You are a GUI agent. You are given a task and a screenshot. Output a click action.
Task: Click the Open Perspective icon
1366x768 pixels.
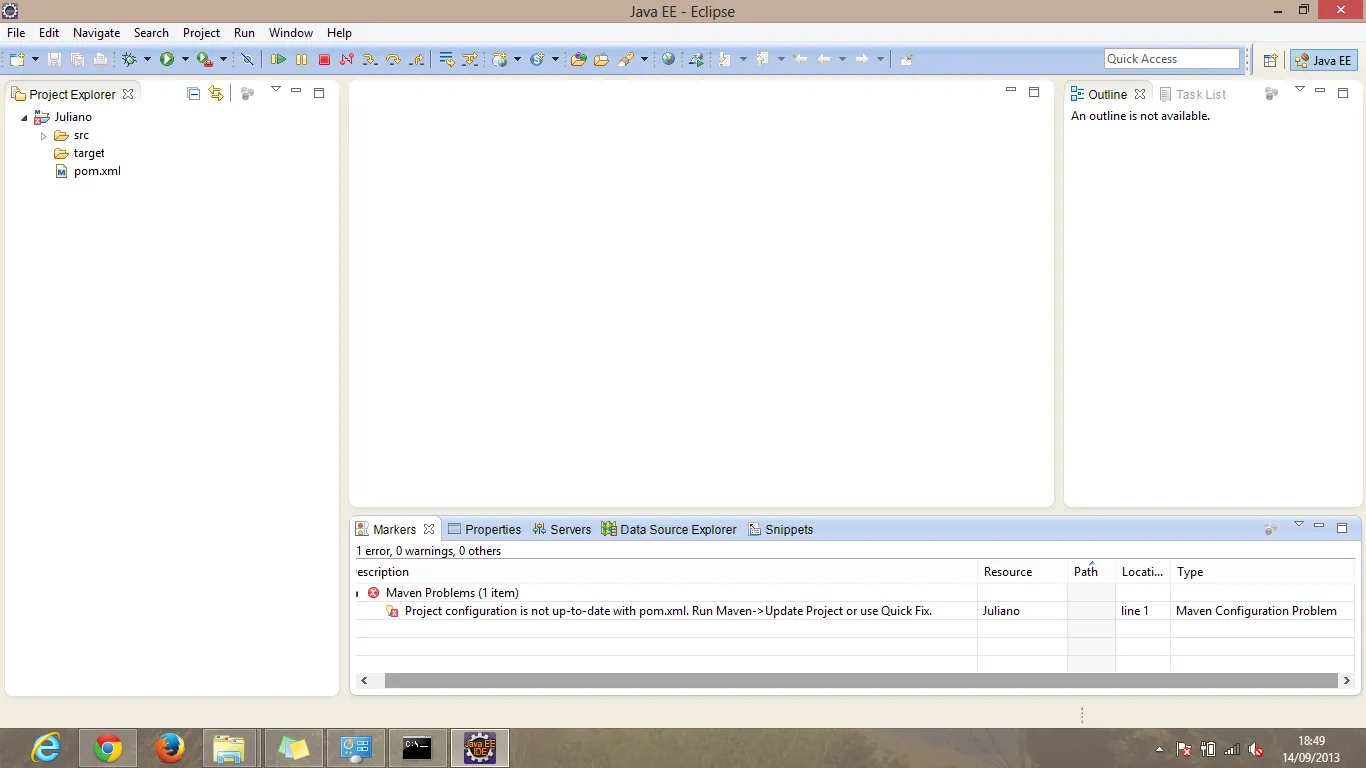[1270, 60]
